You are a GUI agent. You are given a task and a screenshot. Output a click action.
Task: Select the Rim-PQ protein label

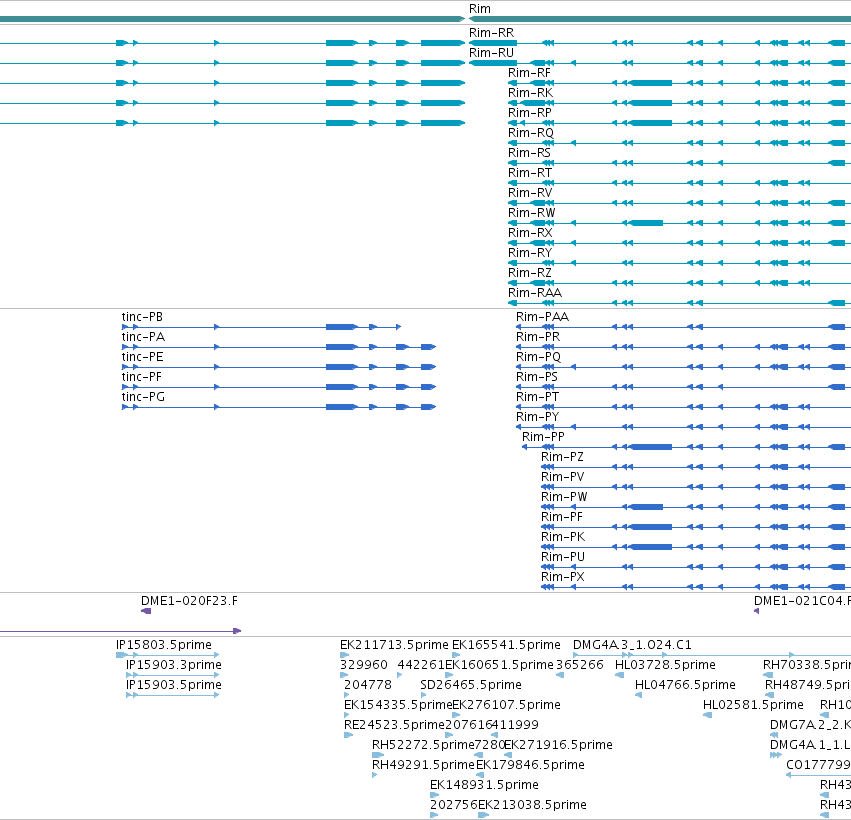tap(538, 358)
